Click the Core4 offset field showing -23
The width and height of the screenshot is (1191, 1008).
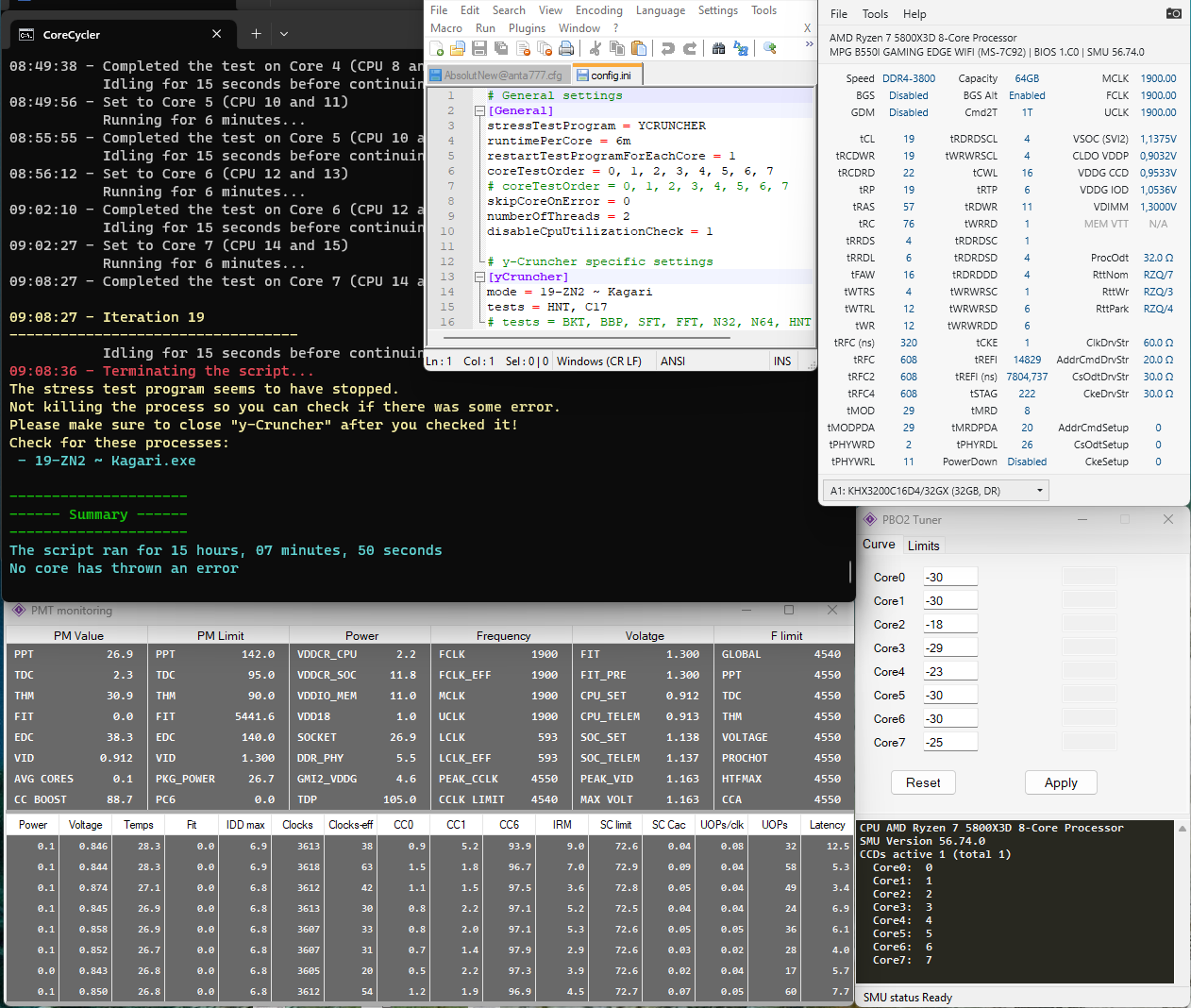(x=949, y=671)
